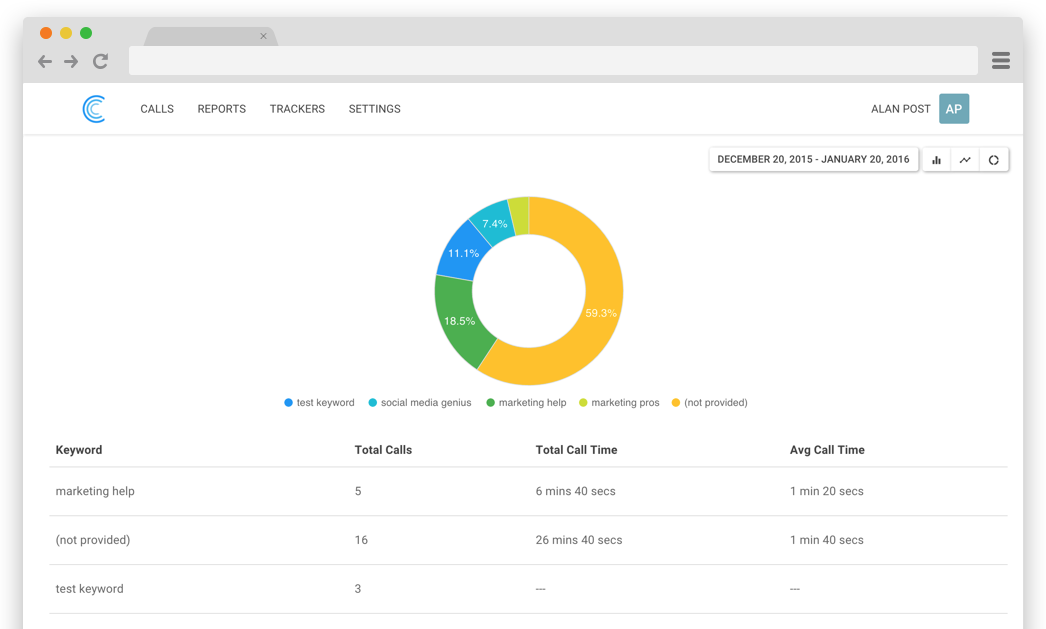1046x629 pixels.
Task: Click the yellow 59.3% donut slice
Action: tap(600, 313)
